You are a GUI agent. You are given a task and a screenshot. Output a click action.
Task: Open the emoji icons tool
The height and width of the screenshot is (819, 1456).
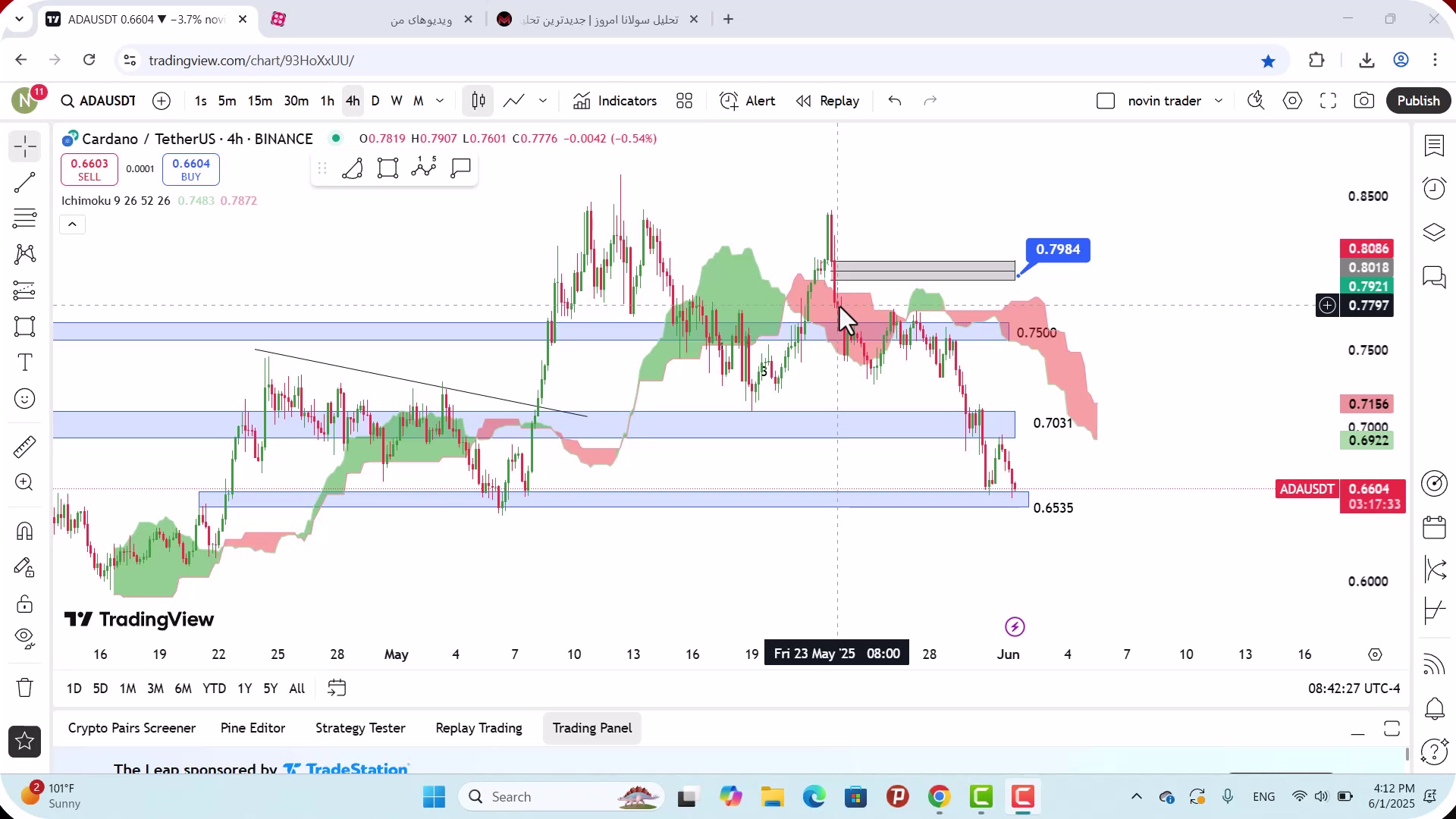click(x=24, y=399)
